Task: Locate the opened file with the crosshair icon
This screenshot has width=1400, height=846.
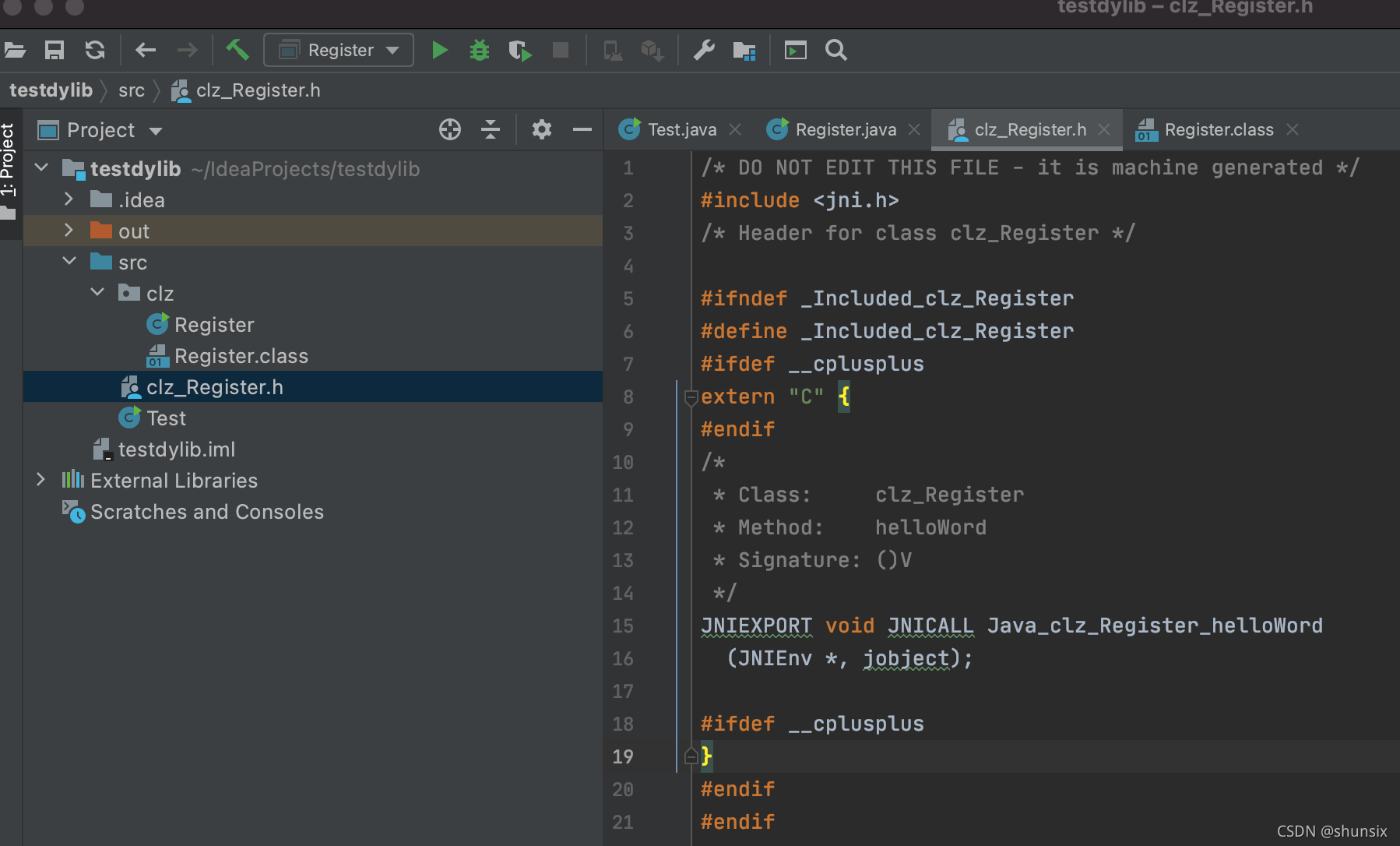Action: click(450, 129)
